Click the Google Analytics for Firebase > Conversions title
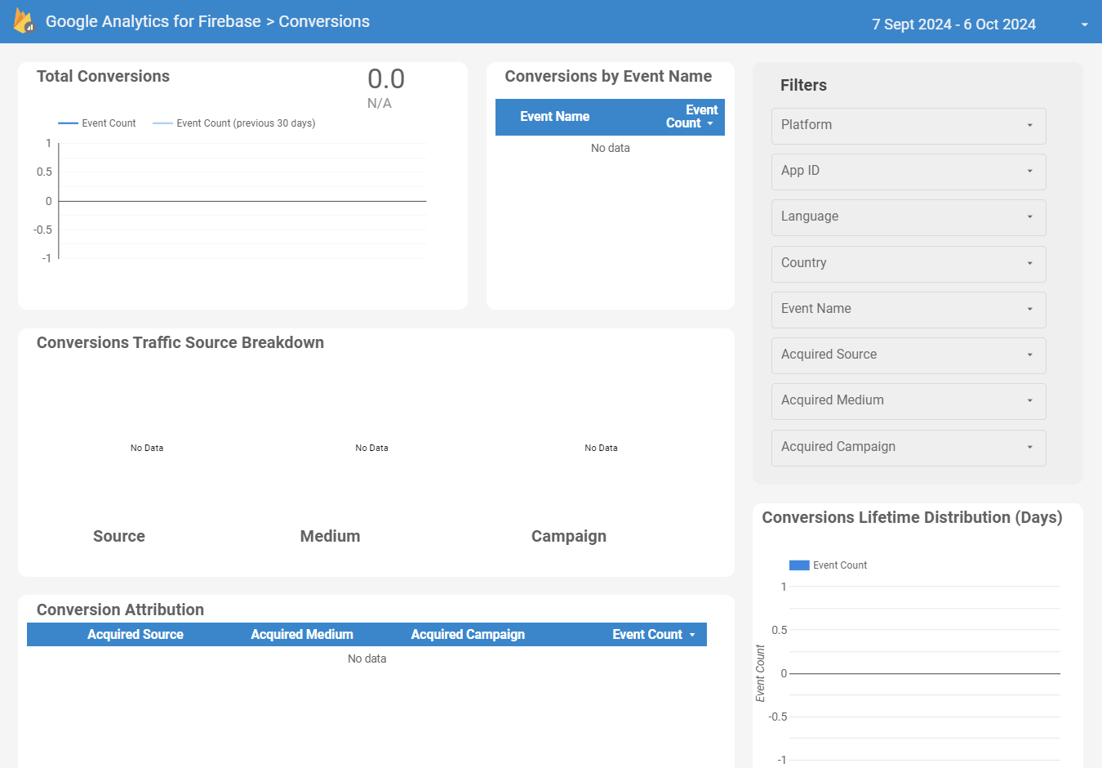This screenshot has height=768, width=1102. [207, 21]
